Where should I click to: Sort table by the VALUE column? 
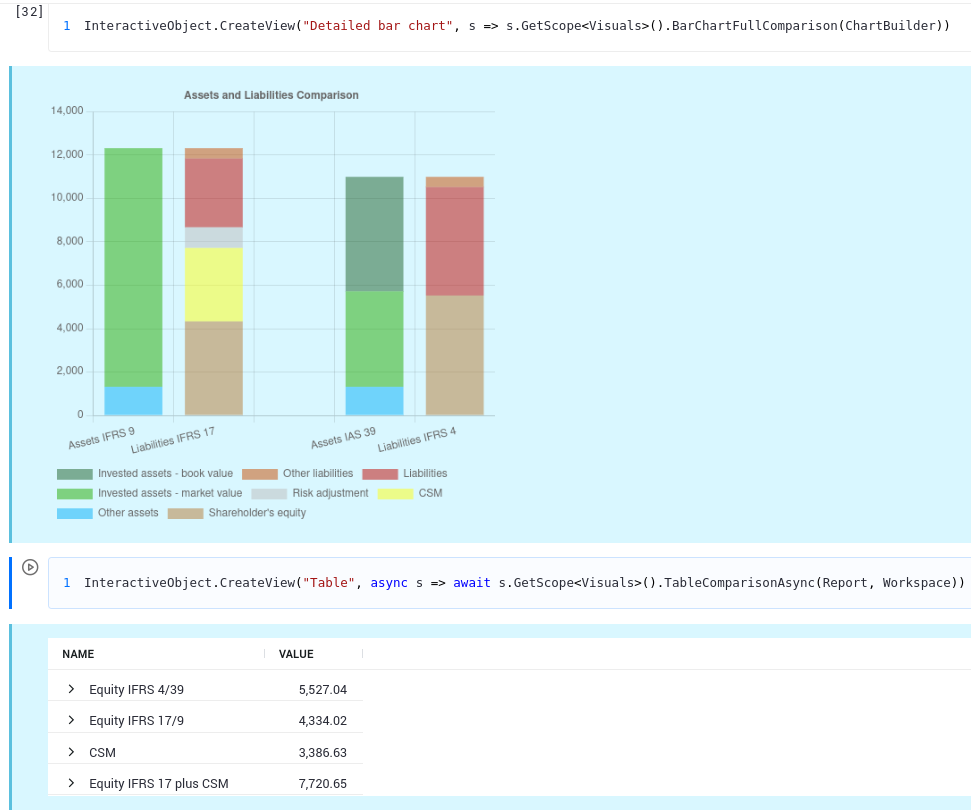[x=295, y=654]
